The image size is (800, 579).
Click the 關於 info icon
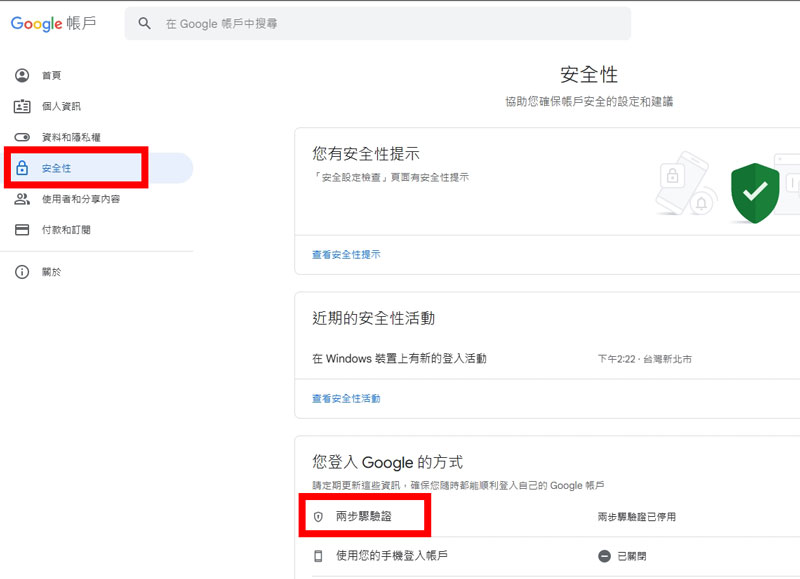(x=22, y=272)
